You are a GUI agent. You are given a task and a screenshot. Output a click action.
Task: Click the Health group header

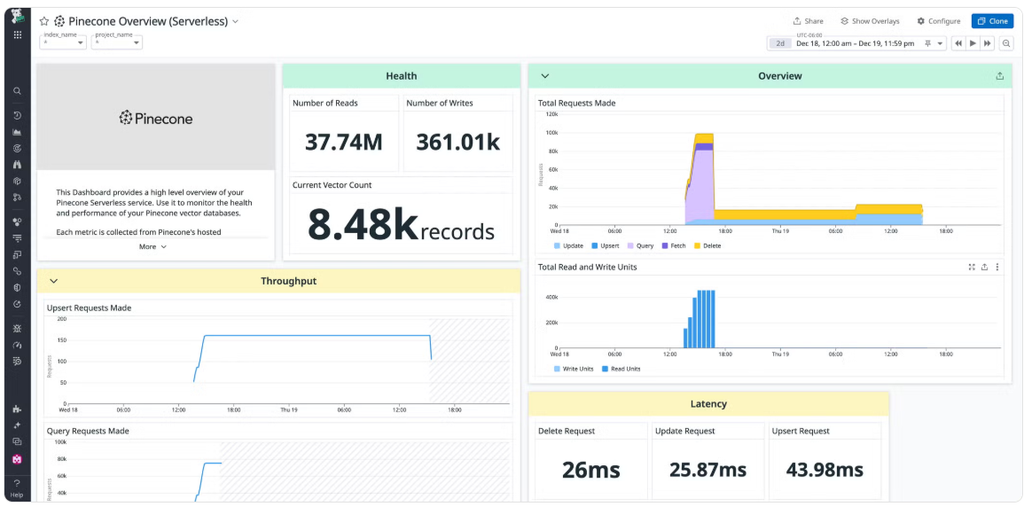point(401,76)
